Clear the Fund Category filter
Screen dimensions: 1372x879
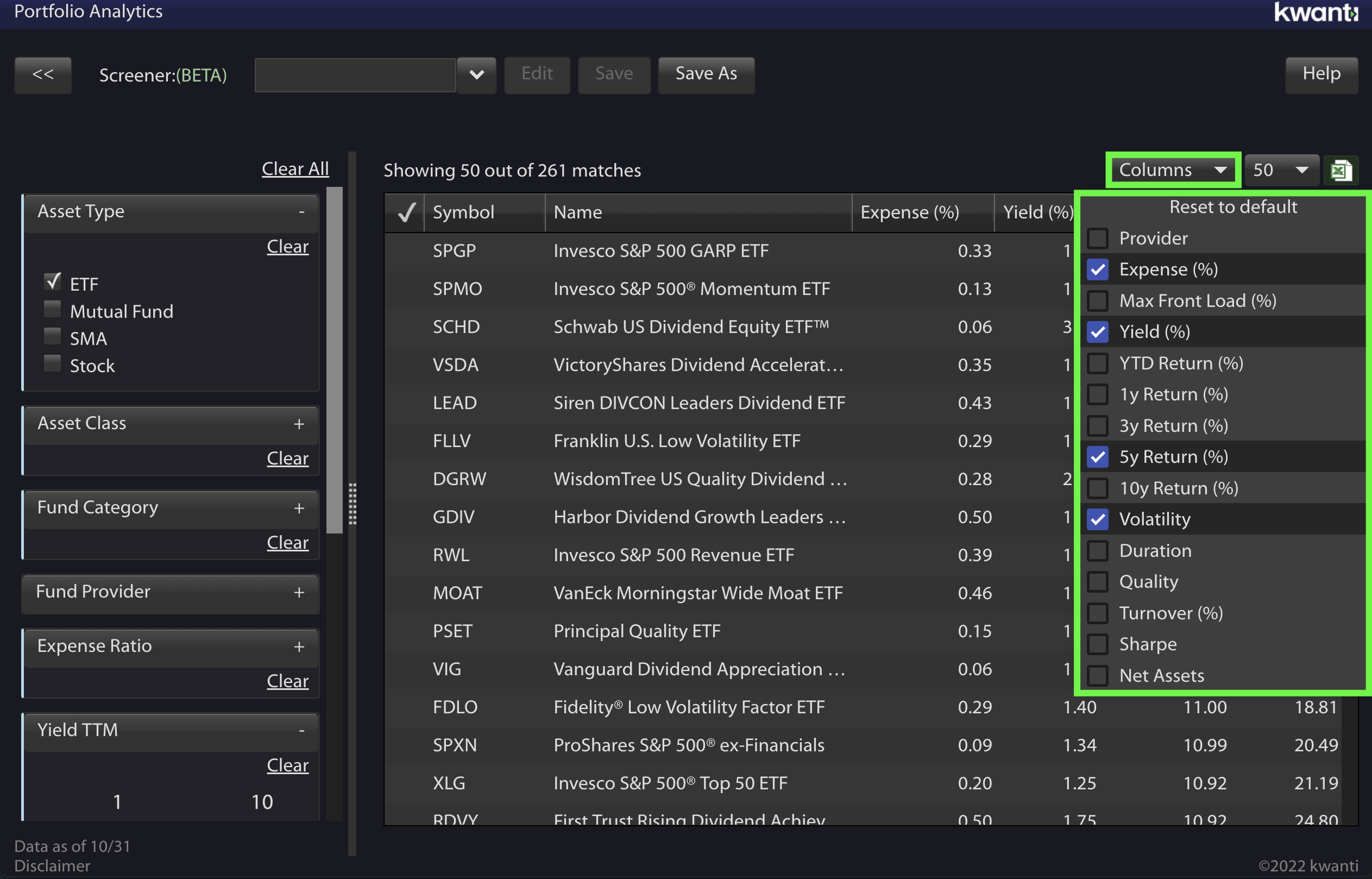click(x=287, y=542)
